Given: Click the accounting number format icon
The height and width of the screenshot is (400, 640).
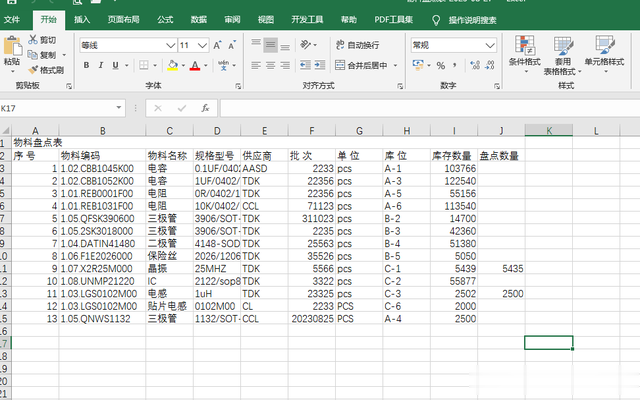Looking at the screenshot, I should [x=418, y=65].
